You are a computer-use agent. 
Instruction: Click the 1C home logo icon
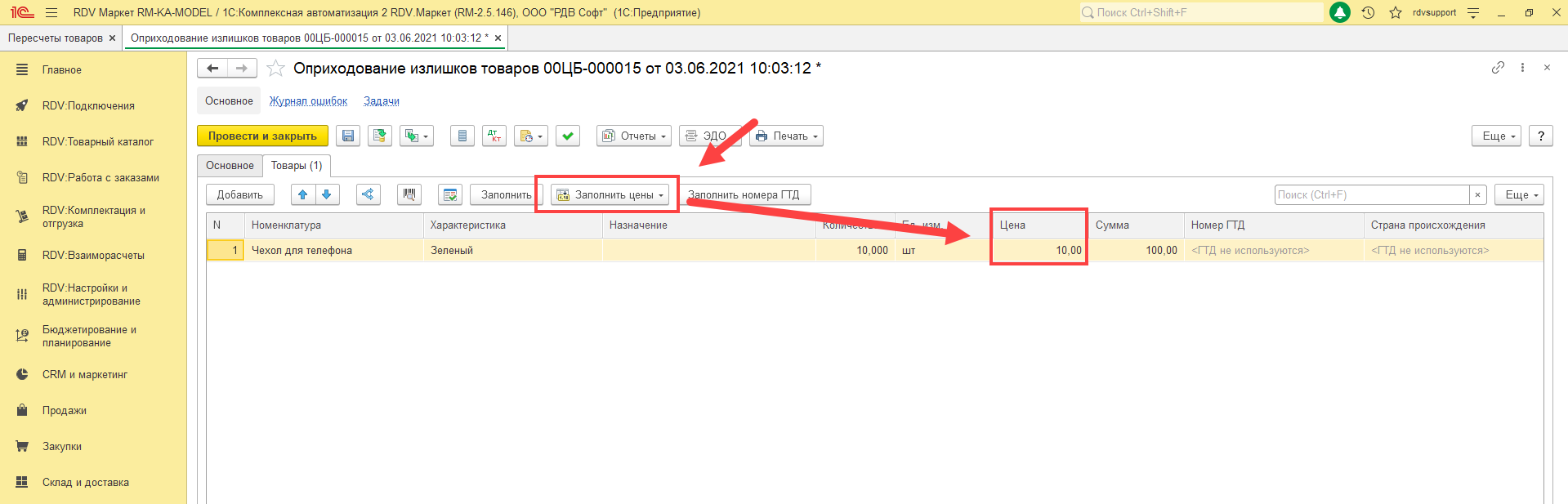click(22, 12)
